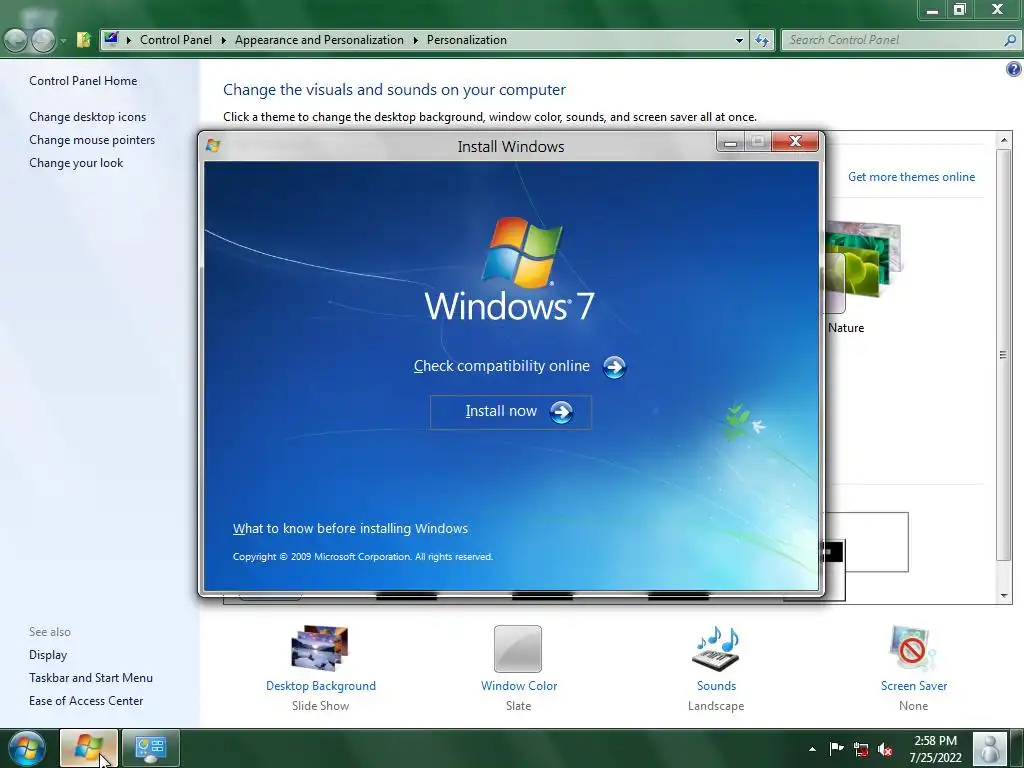Click the Control Panel breadcrumb

tap(176, 40)
